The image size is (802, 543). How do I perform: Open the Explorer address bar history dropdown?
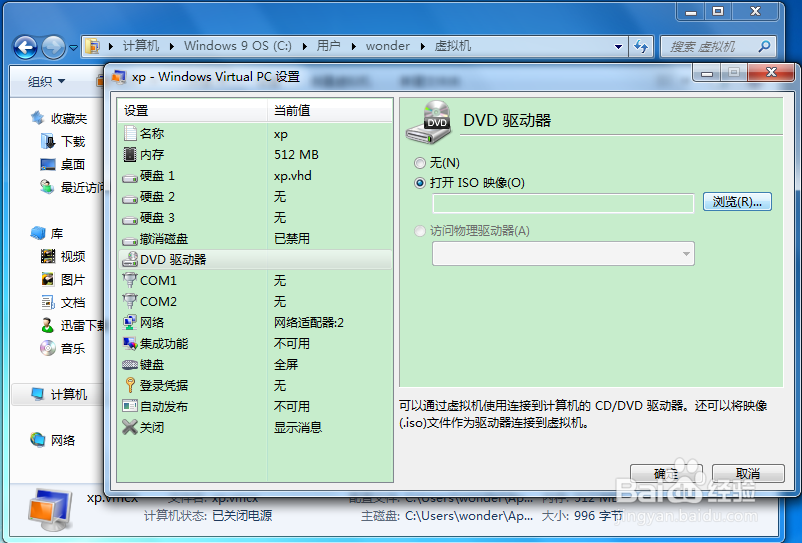point(618,47)
